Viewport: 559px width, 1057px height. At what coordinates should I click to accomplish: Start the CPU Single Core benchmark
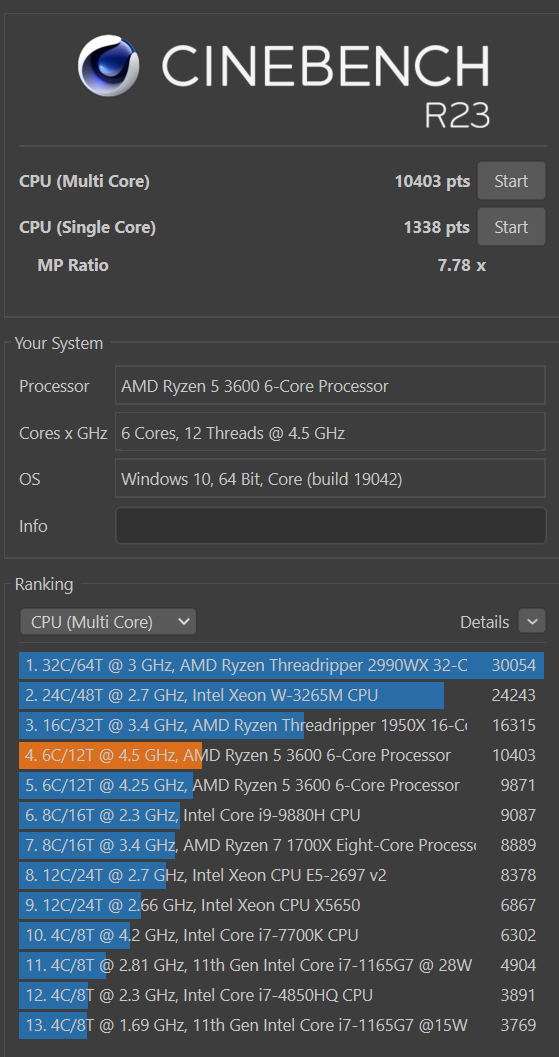point(511,227)
